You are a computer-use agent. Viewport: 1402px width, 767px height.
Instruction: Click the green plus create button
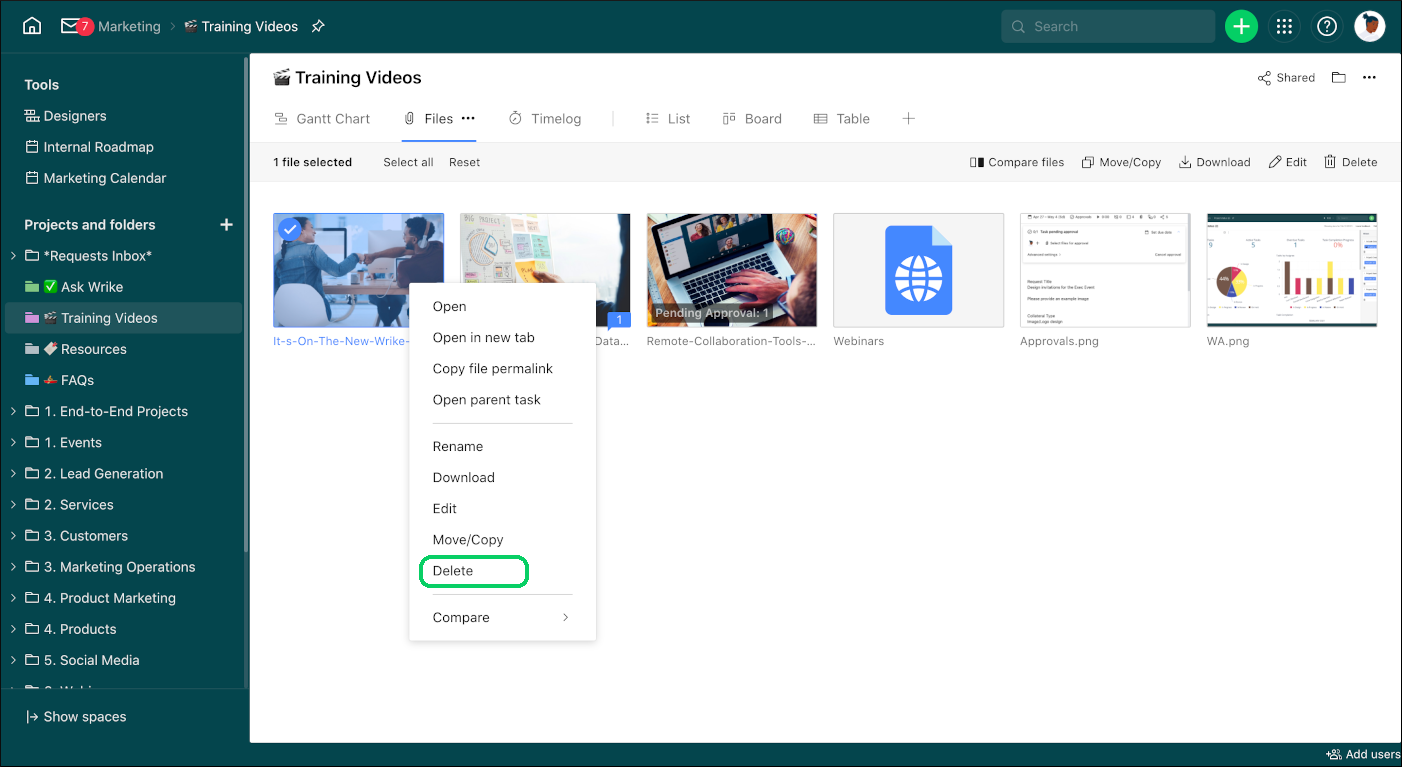(1241, 27)
